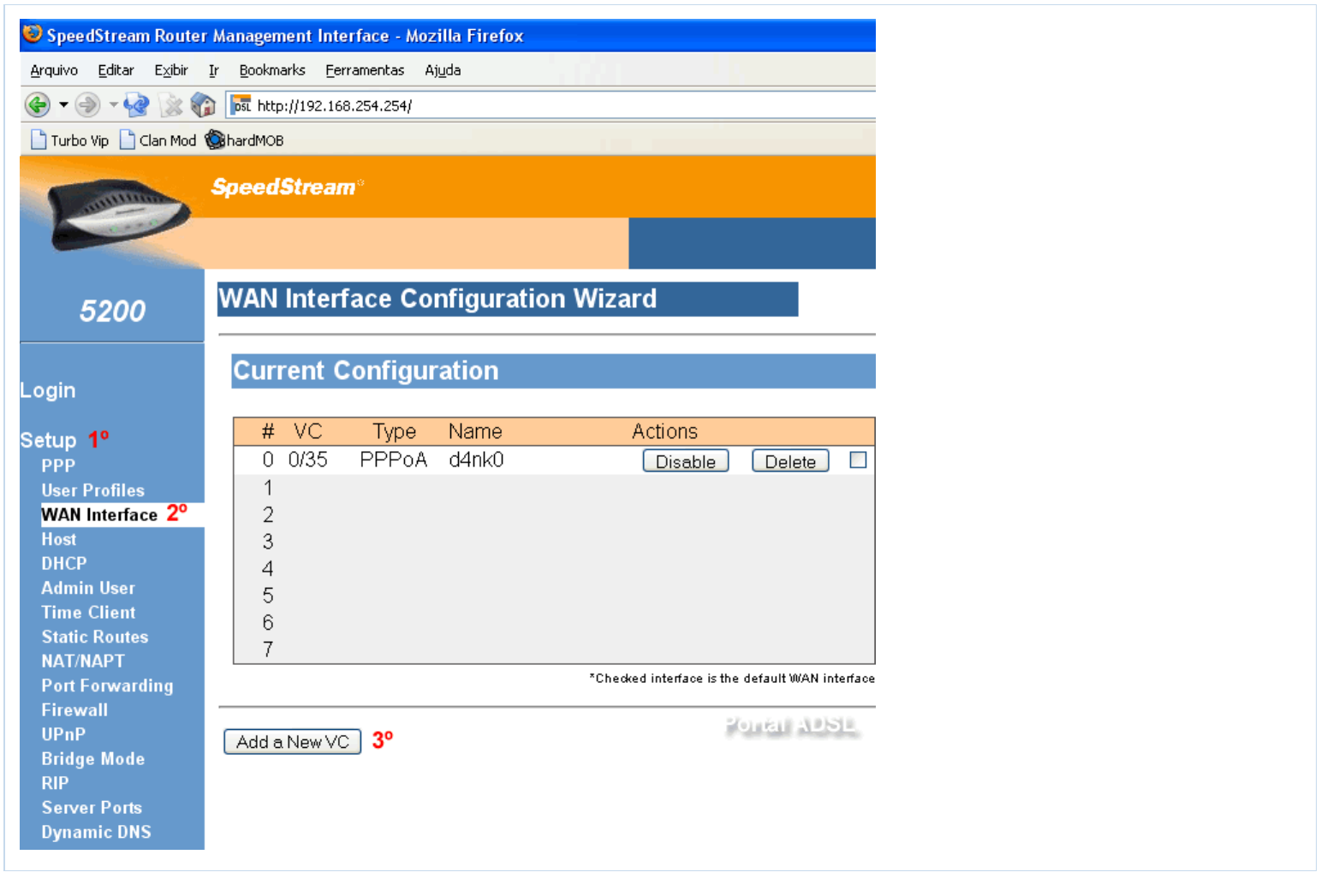
Task: Go to the Home page icon
Action: (203, 105)
